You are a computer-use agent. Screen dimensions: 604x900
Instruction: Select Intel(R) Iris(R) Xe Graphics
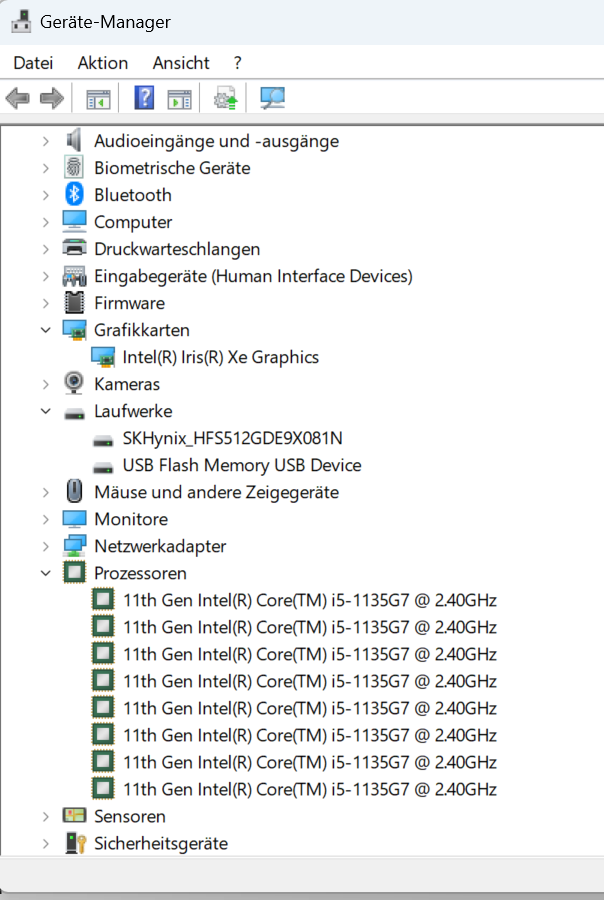(x=220, y=357)
